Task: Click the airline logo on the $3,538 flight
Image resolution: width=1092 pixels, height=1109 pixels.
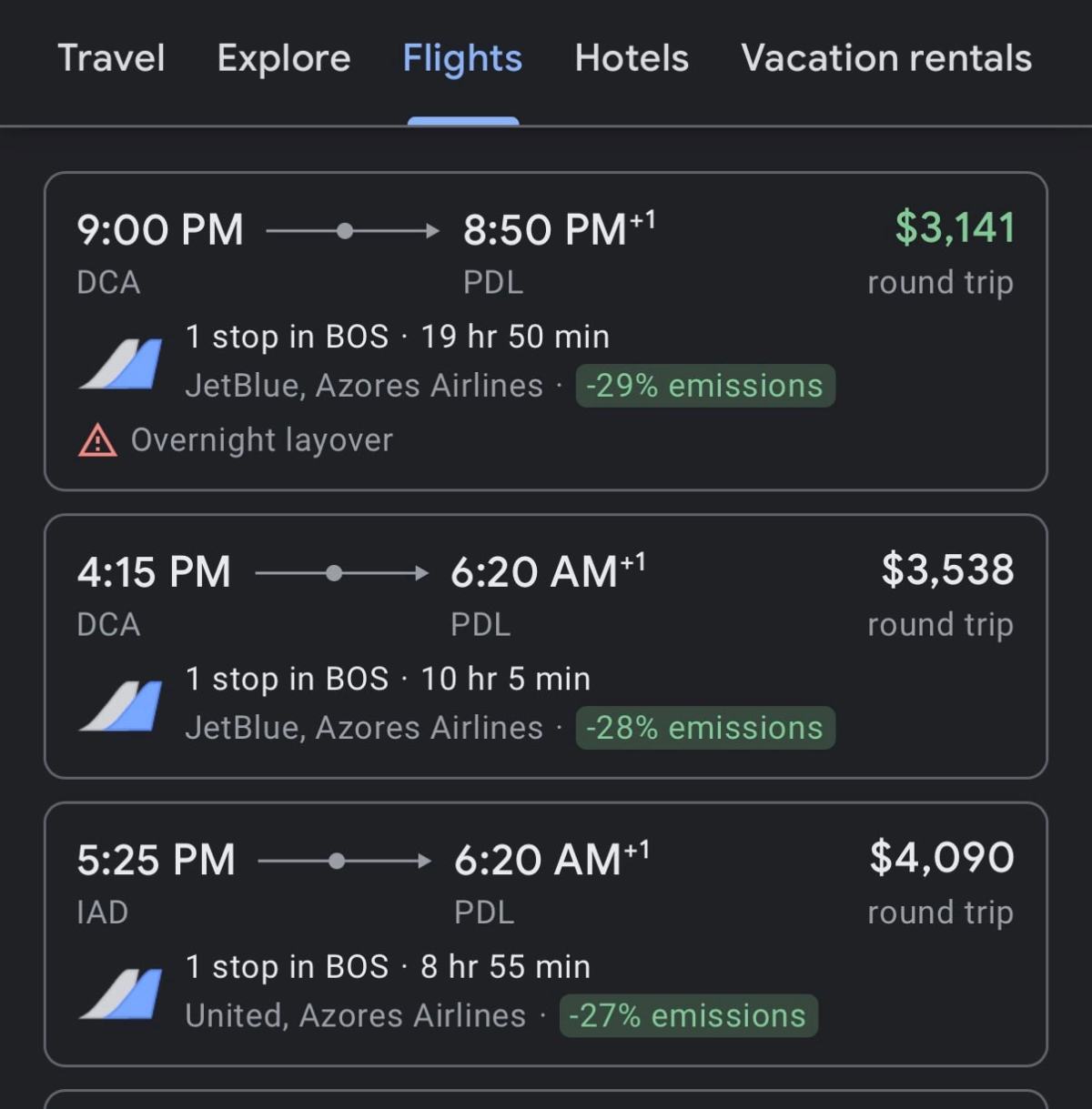Action: click(x=121, y=705)
